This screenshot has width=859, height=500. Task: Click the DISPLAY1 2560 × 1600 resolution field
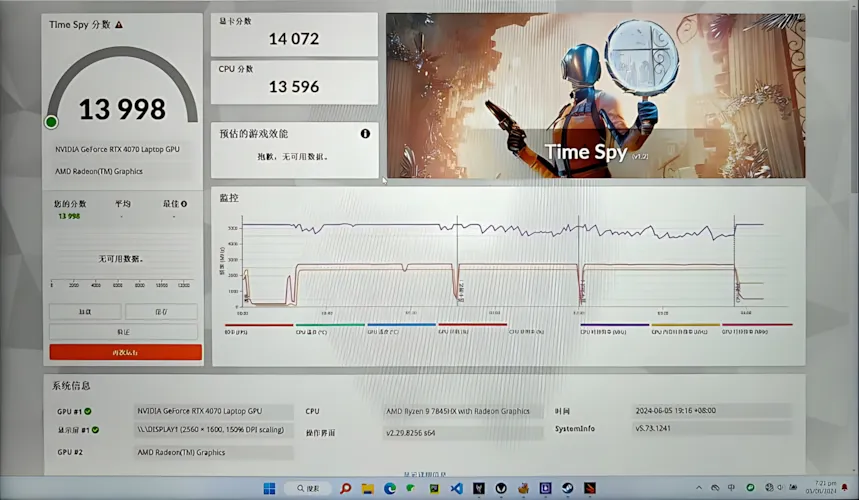click(214, 430)
